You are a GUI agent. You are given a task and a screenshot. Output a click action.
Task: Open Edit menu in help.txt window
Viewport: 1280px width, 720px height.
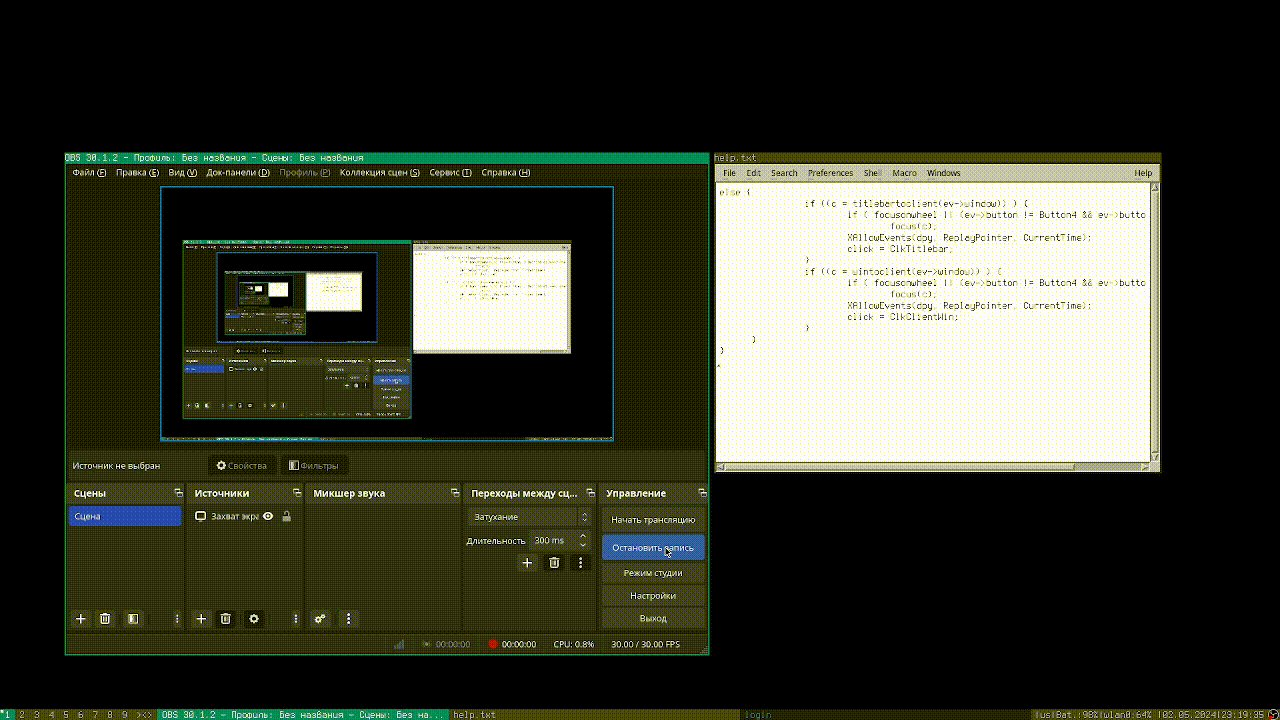coord(753,173)
